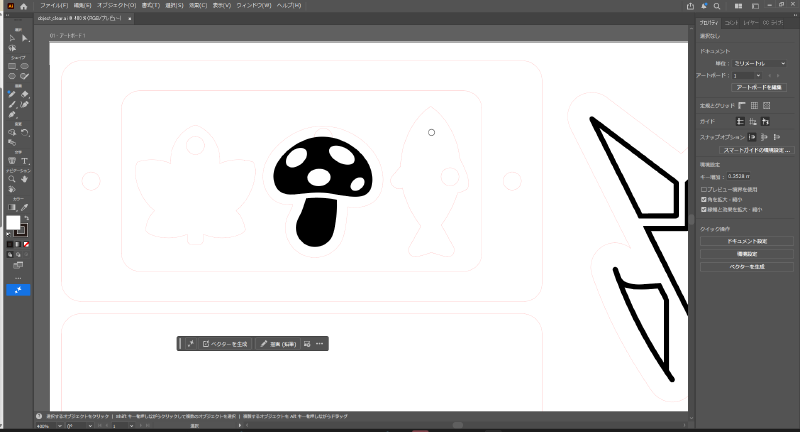Open the notifications bell icon

pos(704,6)
